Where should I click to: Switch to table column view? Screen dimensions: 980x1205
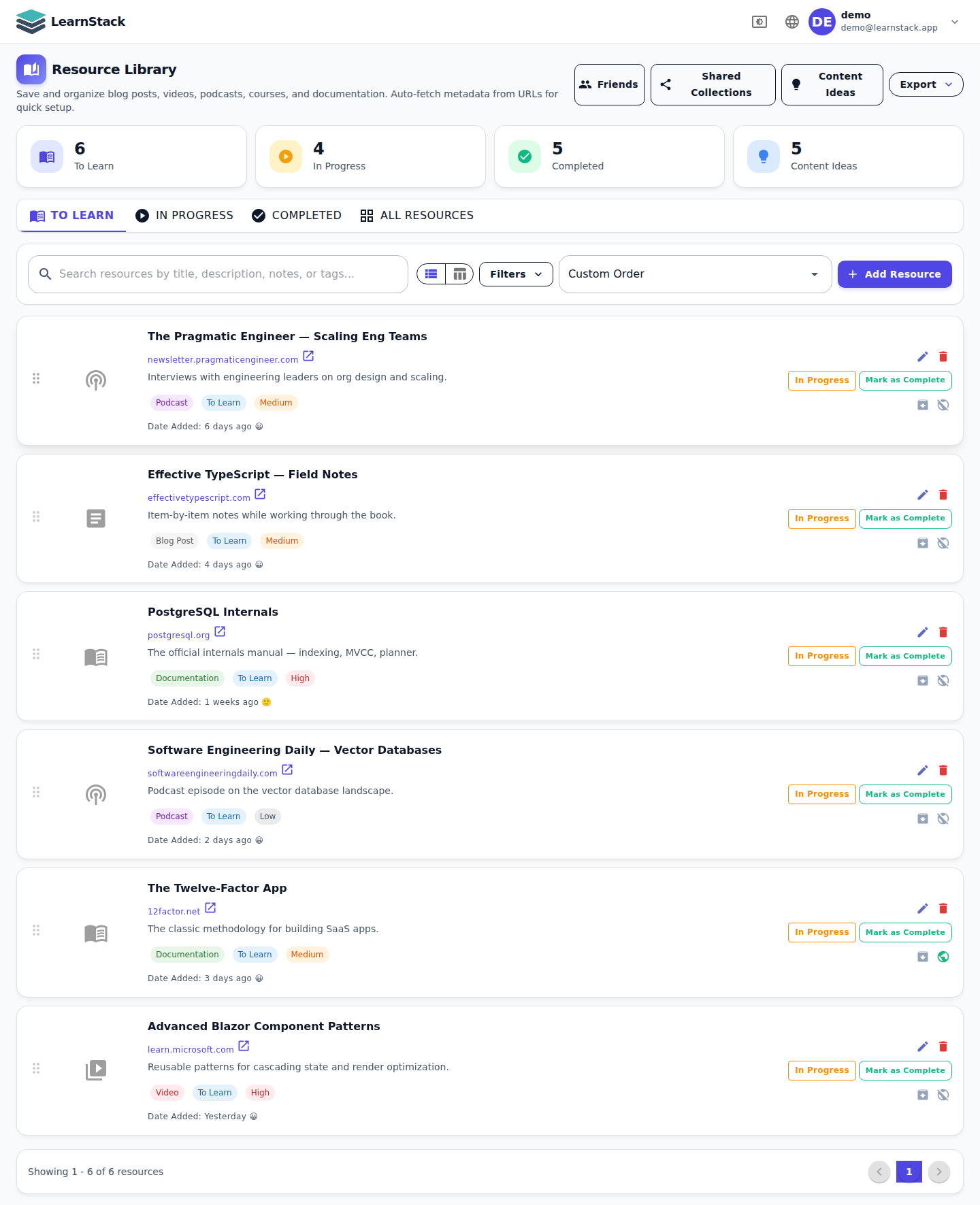point(460,274)
